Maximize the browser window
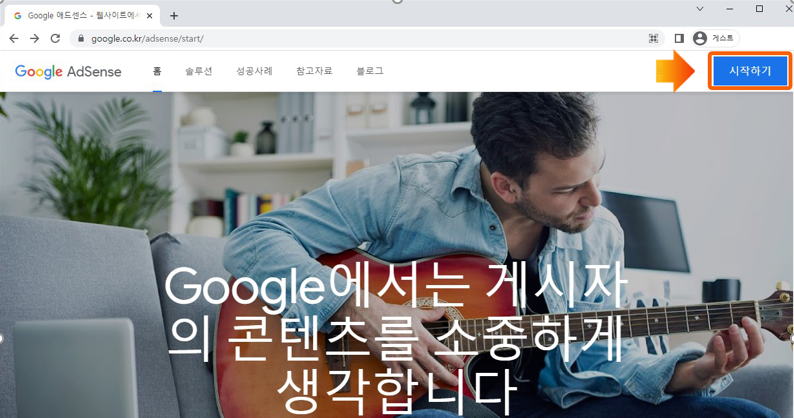The height and width of the screenshot is (418, 794). click(759, 9)
